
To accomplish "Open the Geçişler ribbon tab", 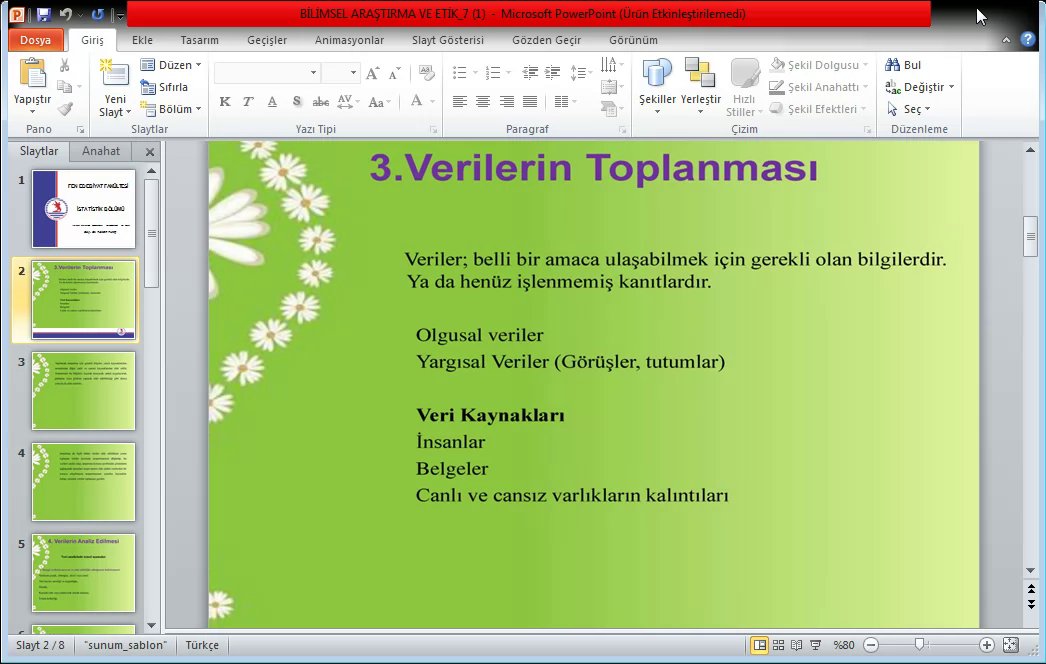I will click(267, 40).
